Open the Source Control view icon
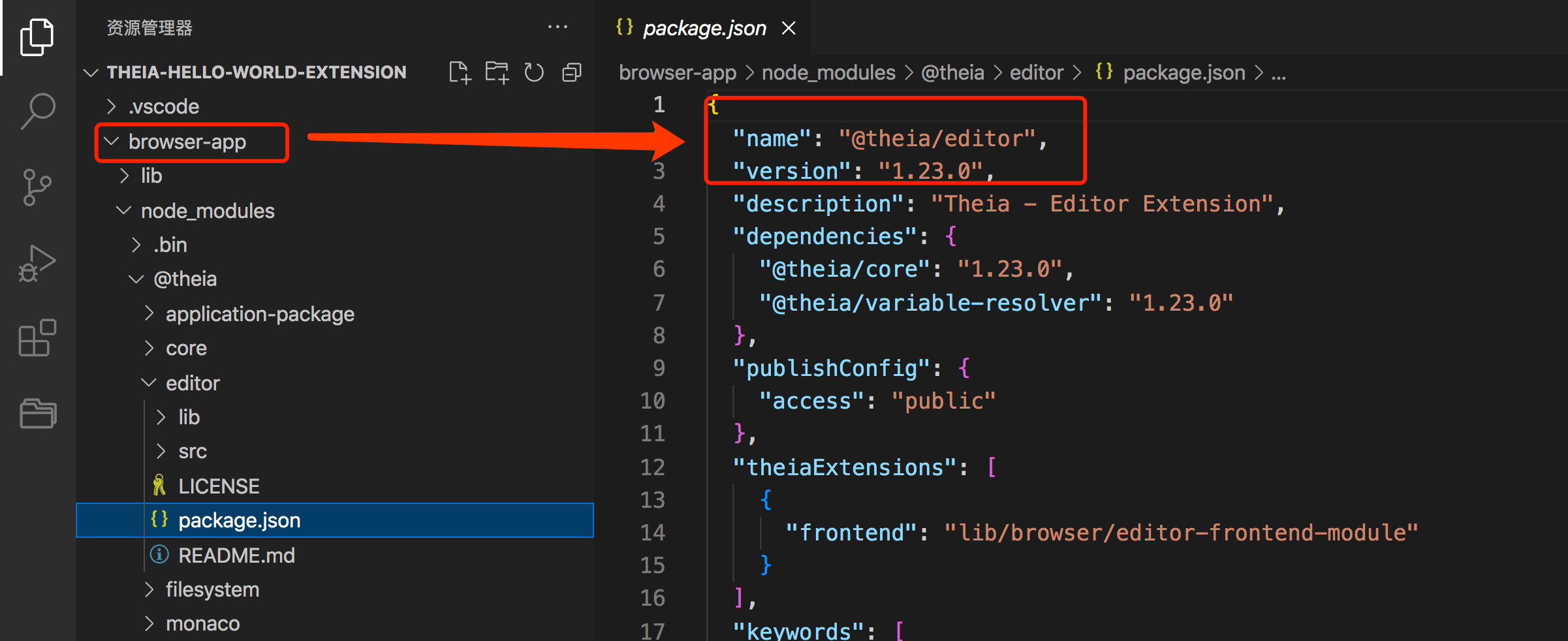This screenshot has width=1568, height=641. point(37,187)
